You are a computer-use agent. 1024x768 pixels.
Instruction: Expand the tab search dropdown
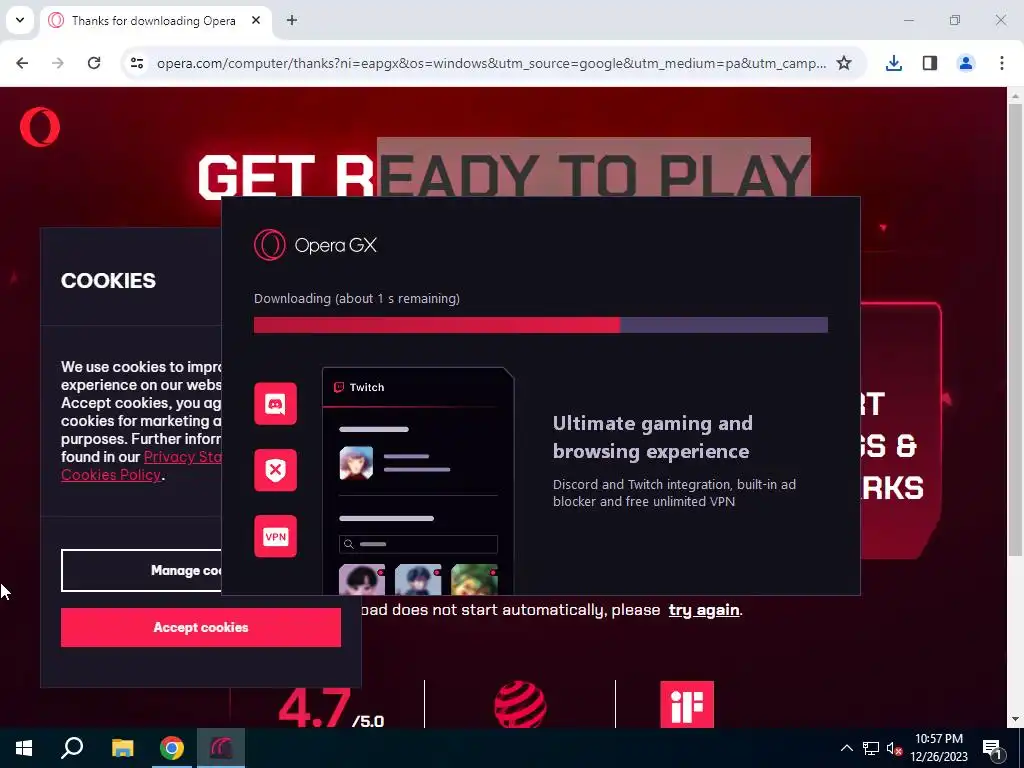click(20, 20)
